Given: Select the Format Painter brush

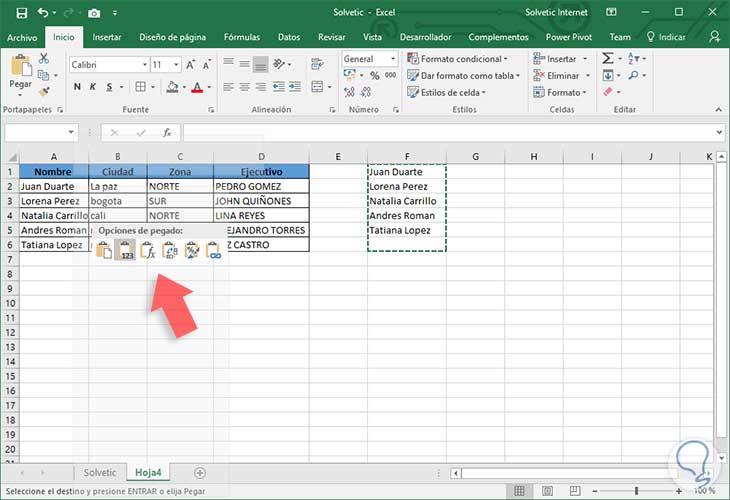Looking at the screenshot, I should coord(44,91).
